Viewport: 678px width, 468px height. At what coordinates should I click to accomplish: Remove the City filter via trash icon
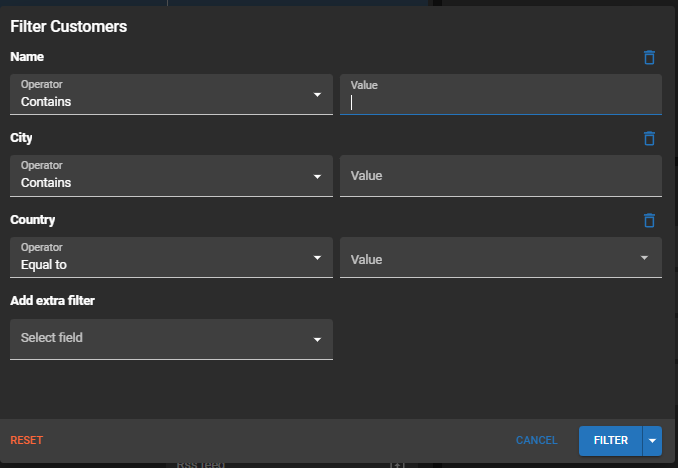point(649,138)
